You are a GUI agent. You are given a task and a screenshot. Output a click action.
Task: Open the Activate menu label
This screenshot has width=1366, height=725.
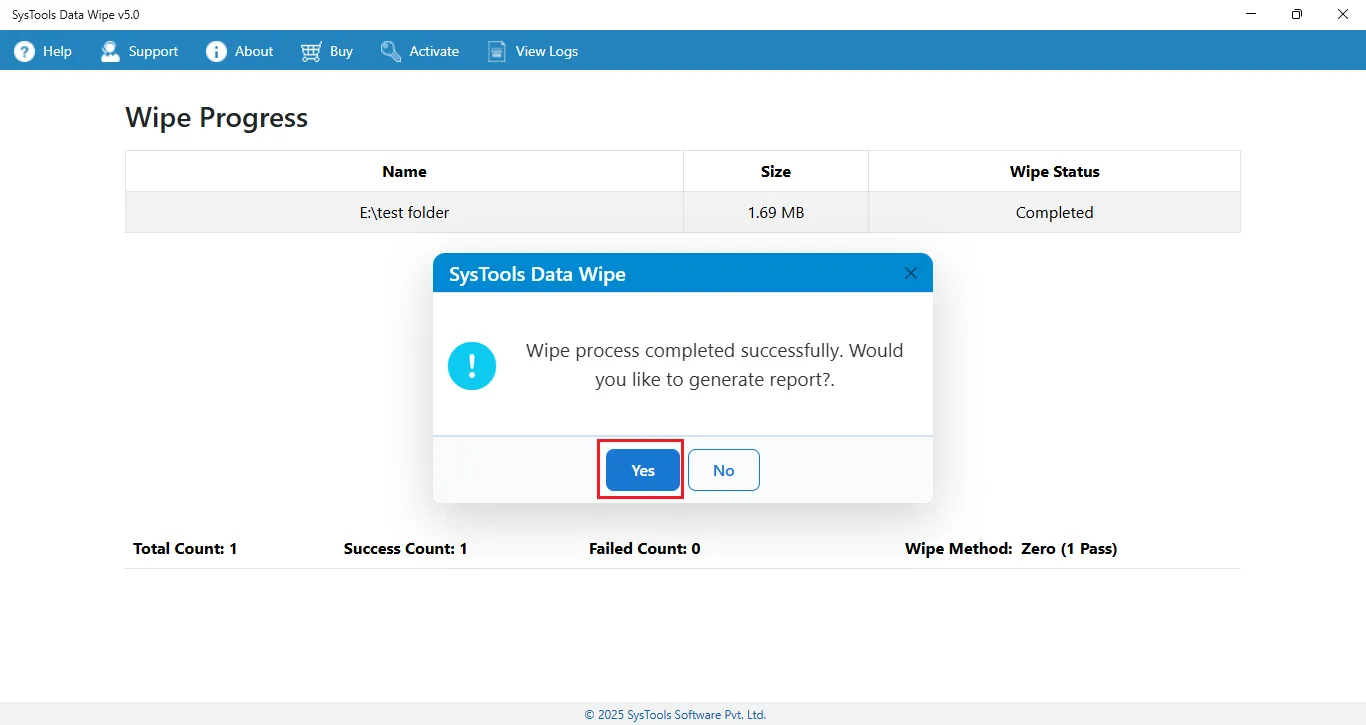(434, 51)
